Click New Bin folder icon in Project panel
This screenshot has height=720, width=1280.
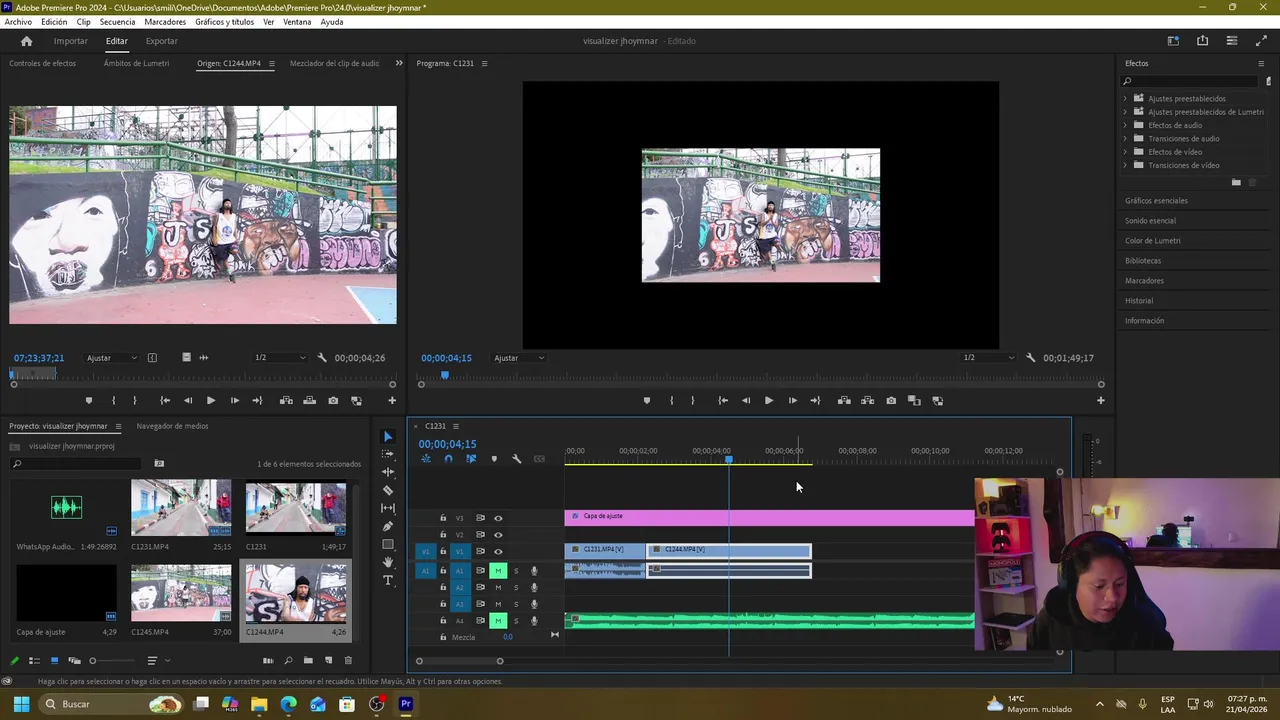coord(308,661)
